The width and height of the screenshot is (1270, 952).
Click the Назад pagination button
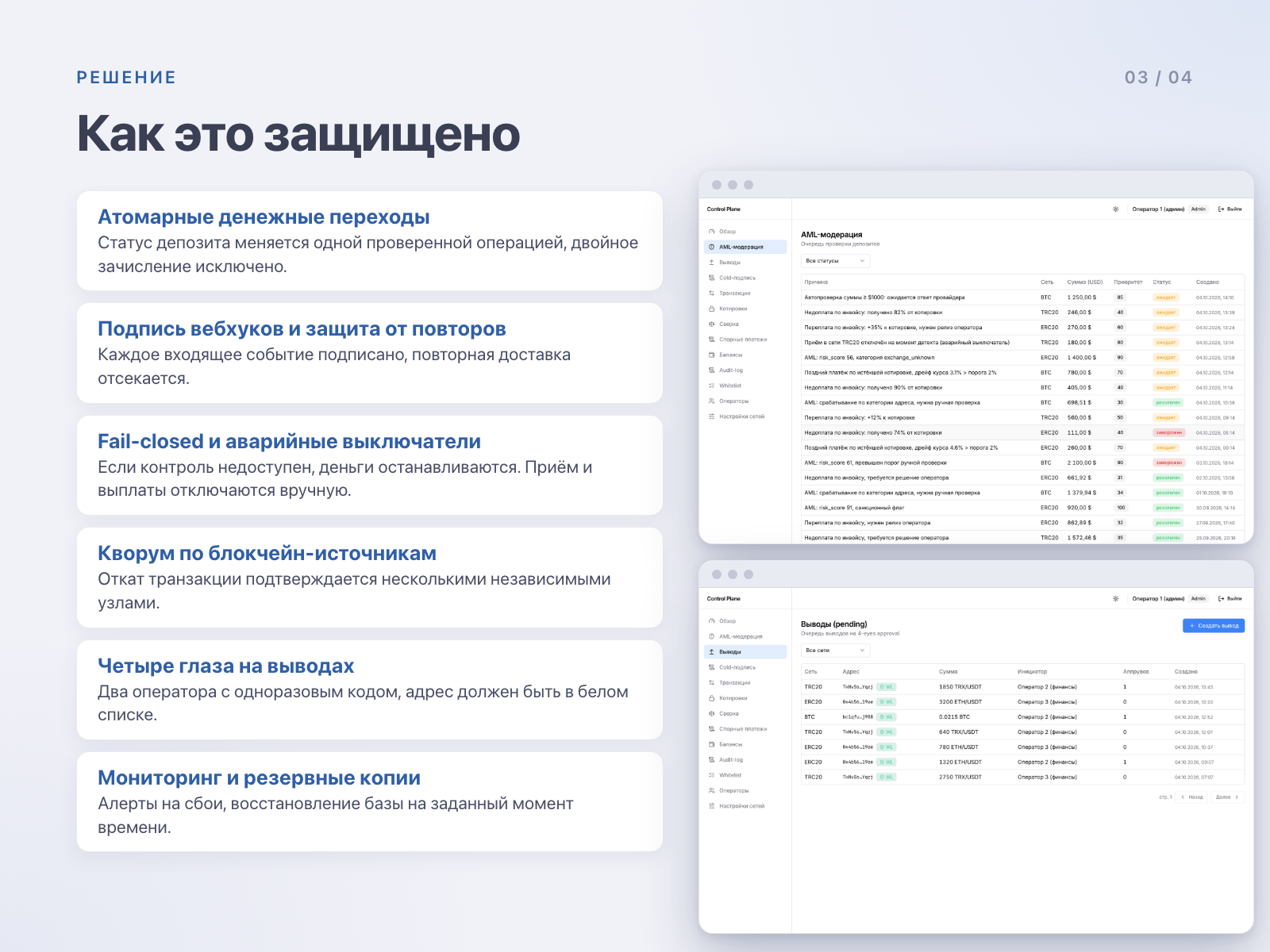[x=1192, y=797]
